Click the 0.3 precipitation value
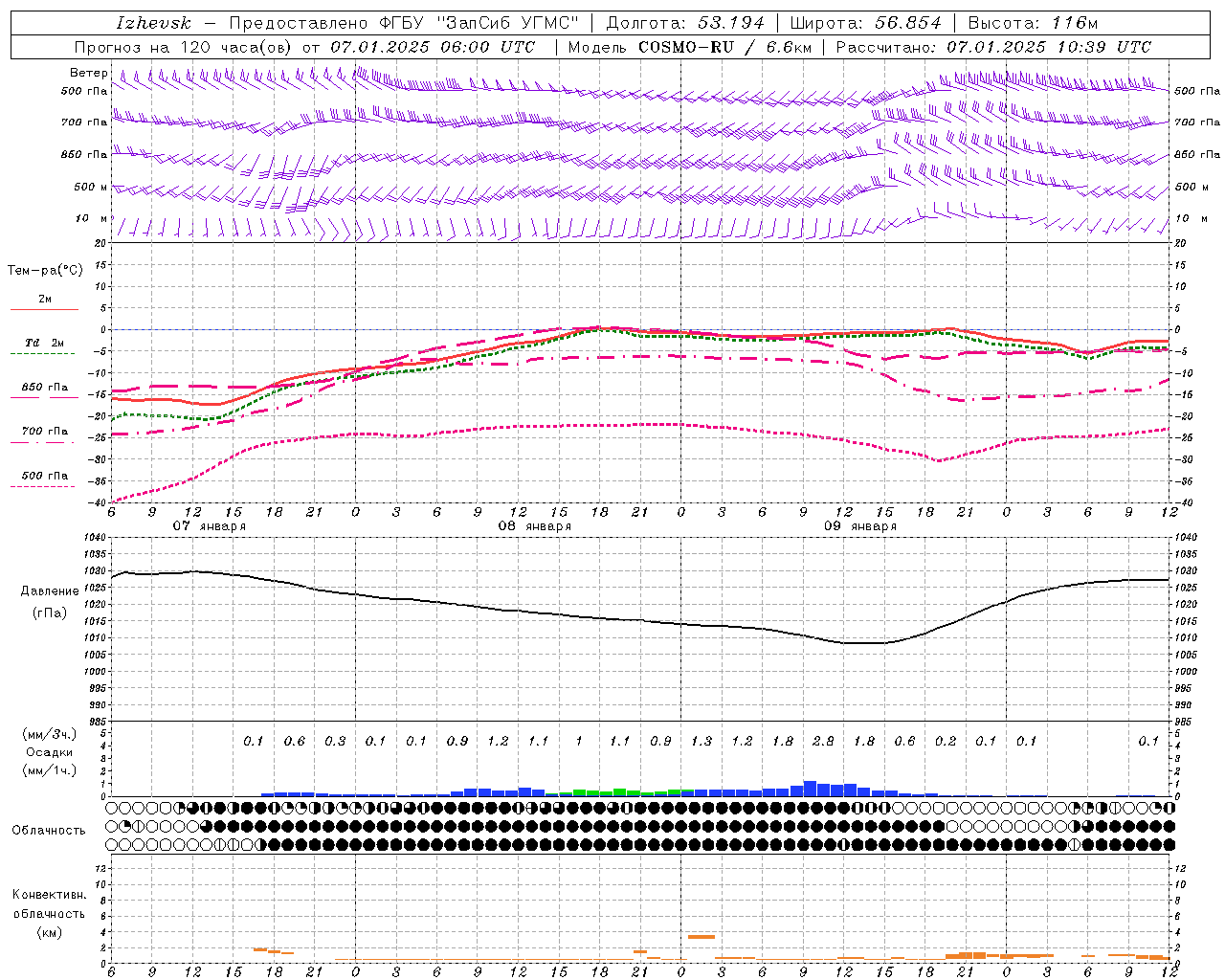 pos(335,742)
